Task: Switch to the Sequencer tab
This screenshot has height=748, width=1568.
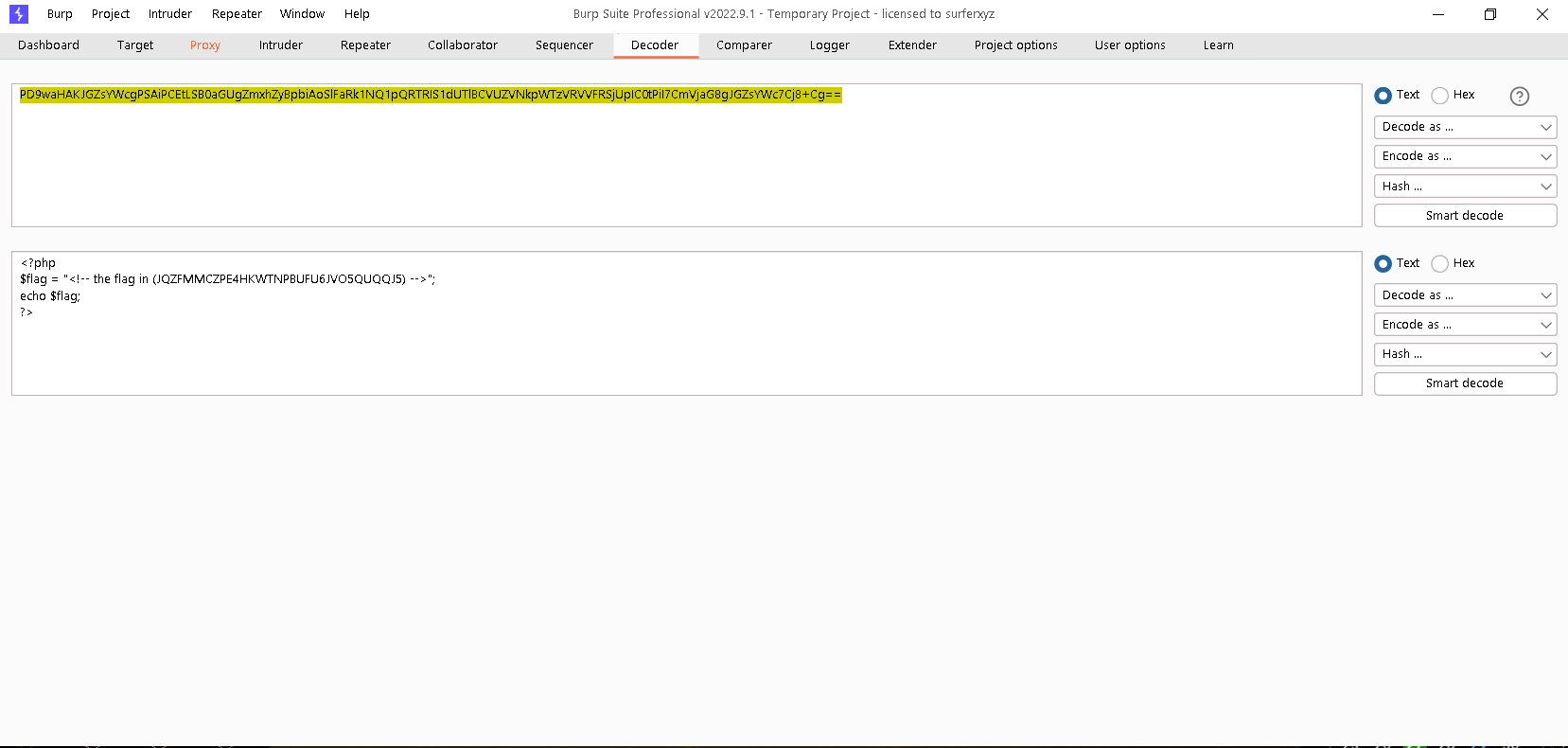Action: pos(564,45)
